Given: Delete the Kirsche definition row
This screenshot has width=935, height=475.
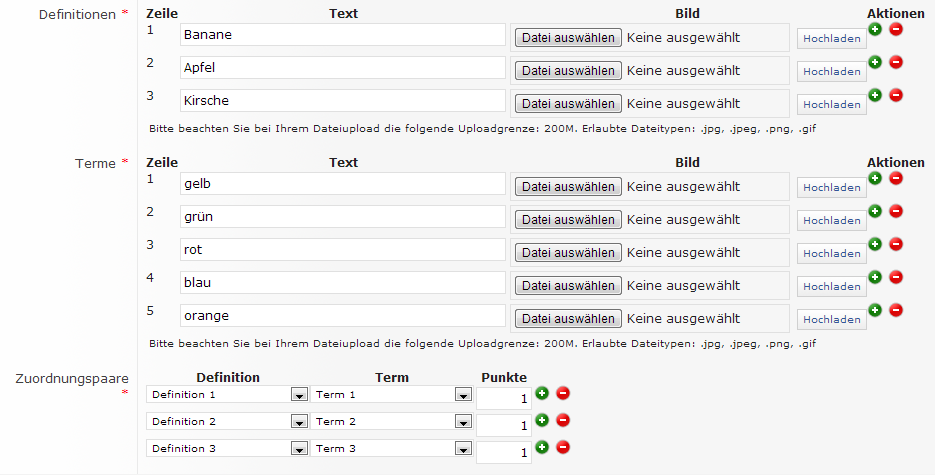Looking at the screenshot, I should click(895, 95).
